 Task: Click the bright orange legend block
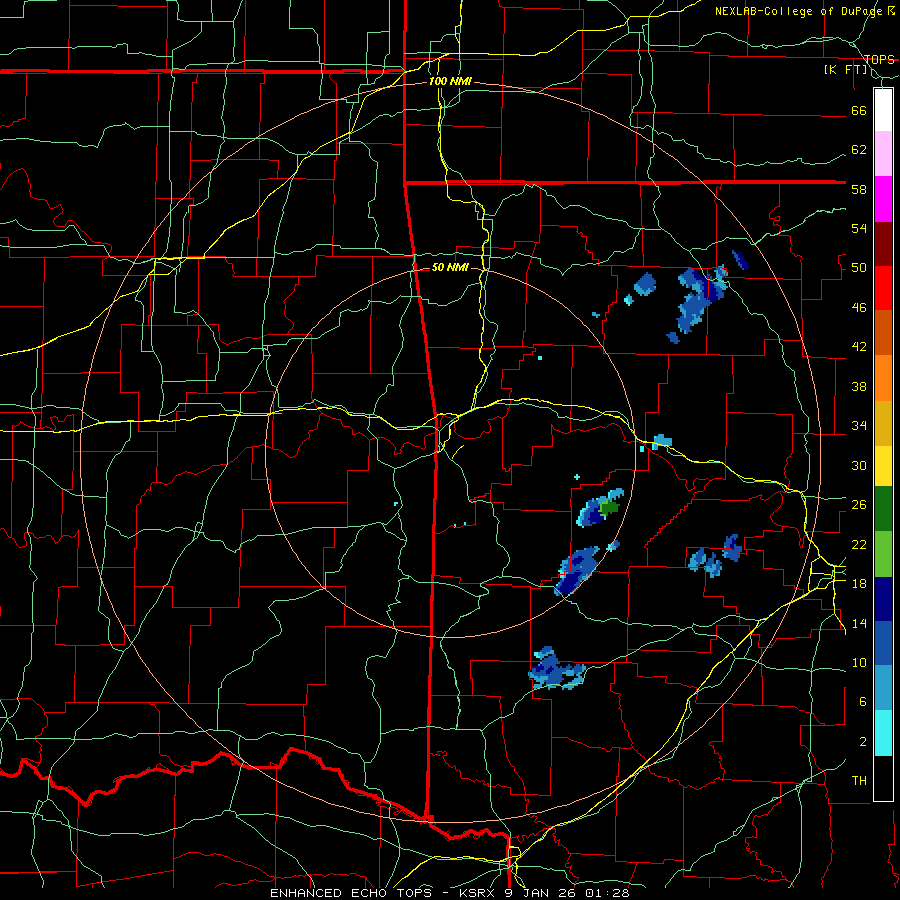click(x=883, y=378)
